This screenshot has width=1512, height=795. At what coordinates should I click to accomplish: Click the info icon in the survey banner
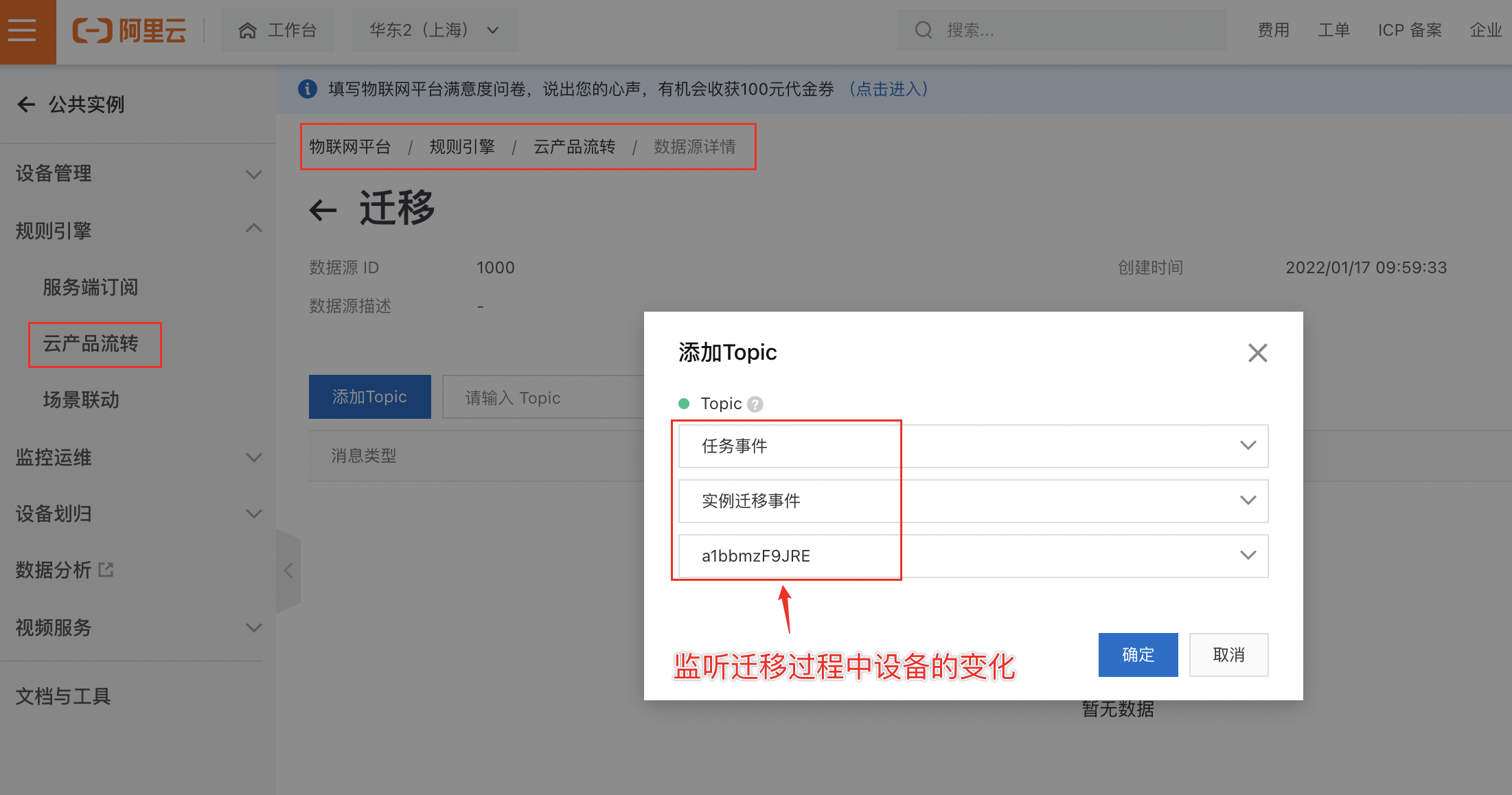pos(307,89)
